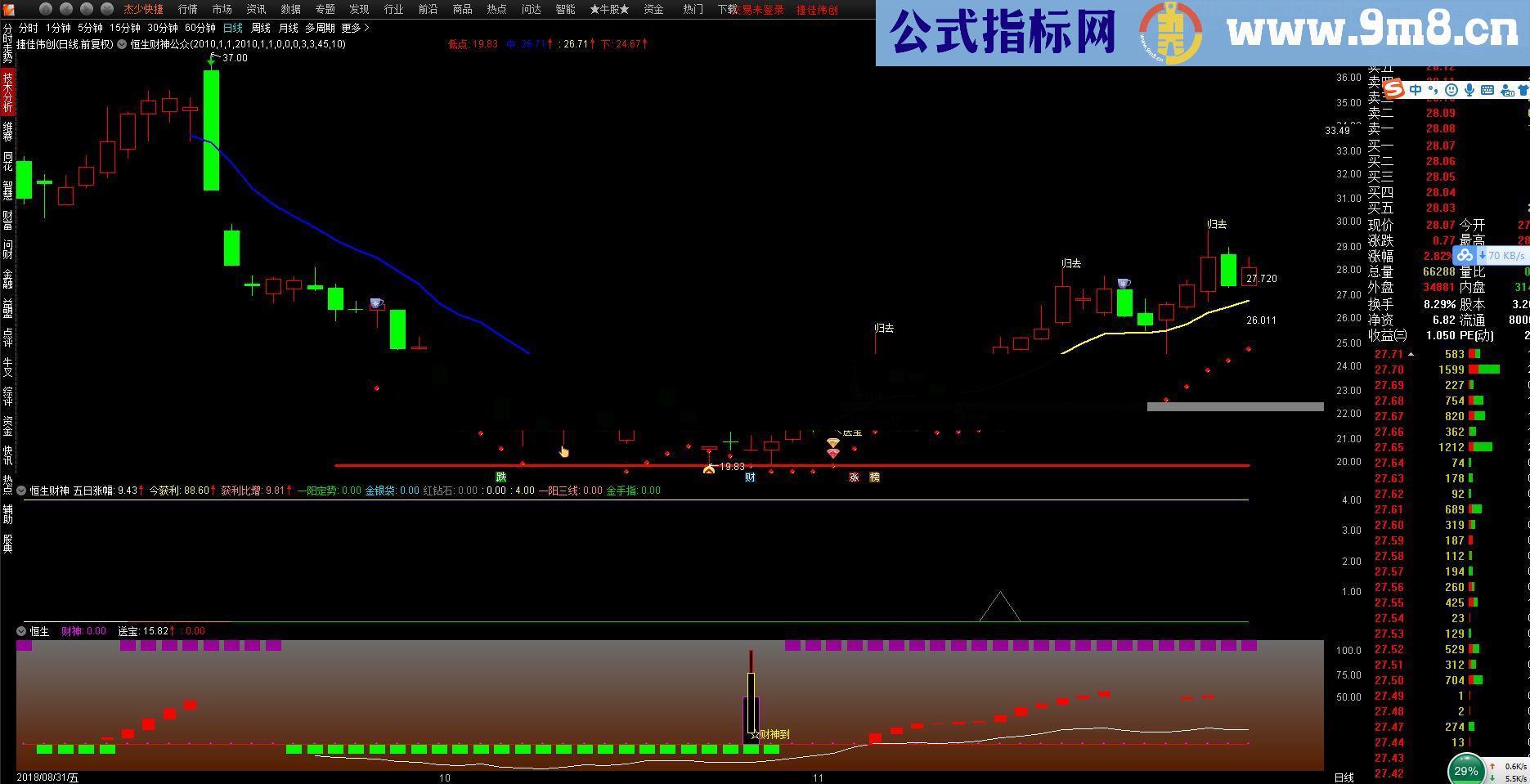Click the Baidu cloud download speed widget

1492,256
